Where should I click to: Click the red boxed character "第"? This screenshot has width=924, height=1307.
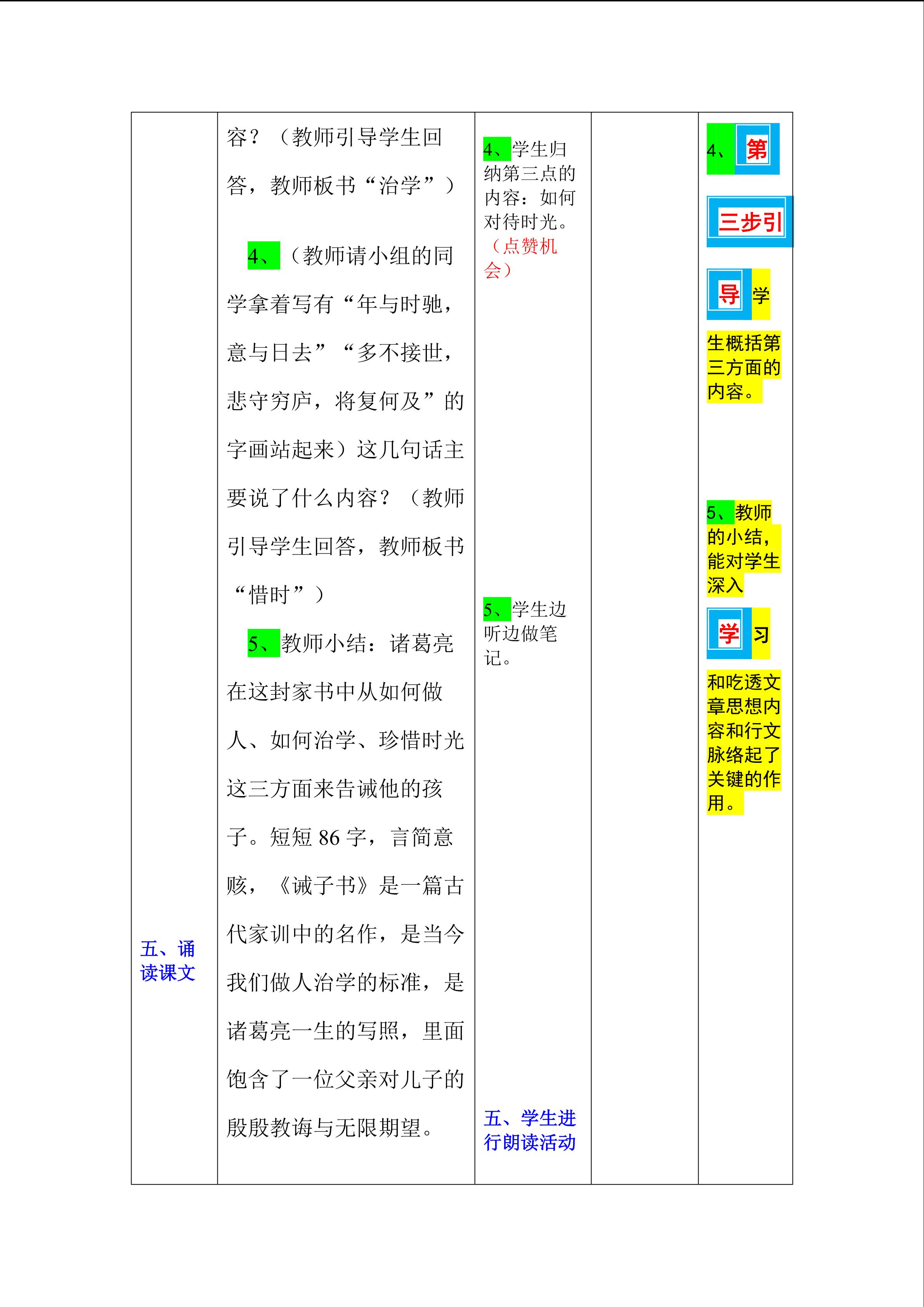[x=757, y=150]
